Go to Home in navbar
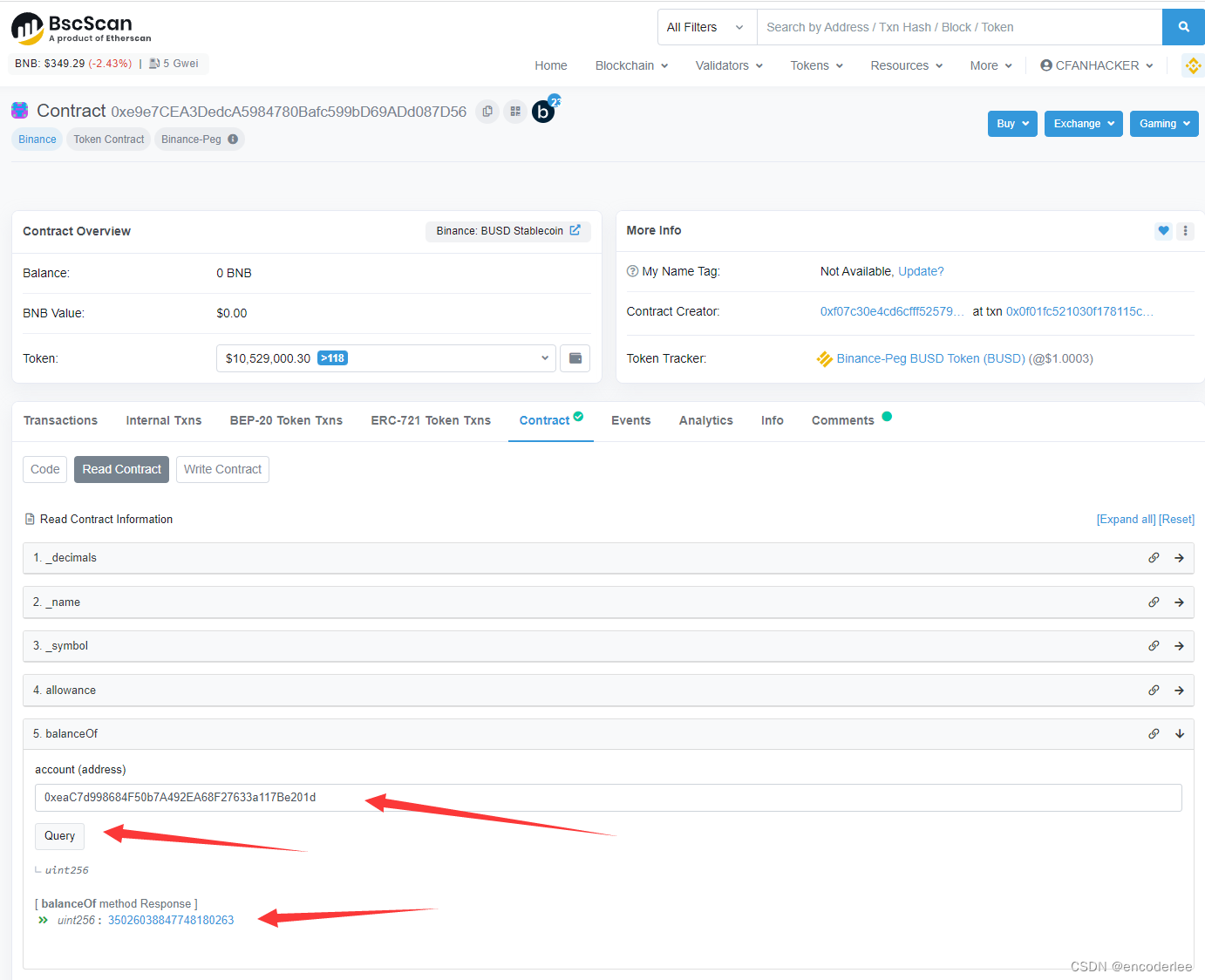The height and width of the screenshot is (980, 1205). [x=551, y=65]
